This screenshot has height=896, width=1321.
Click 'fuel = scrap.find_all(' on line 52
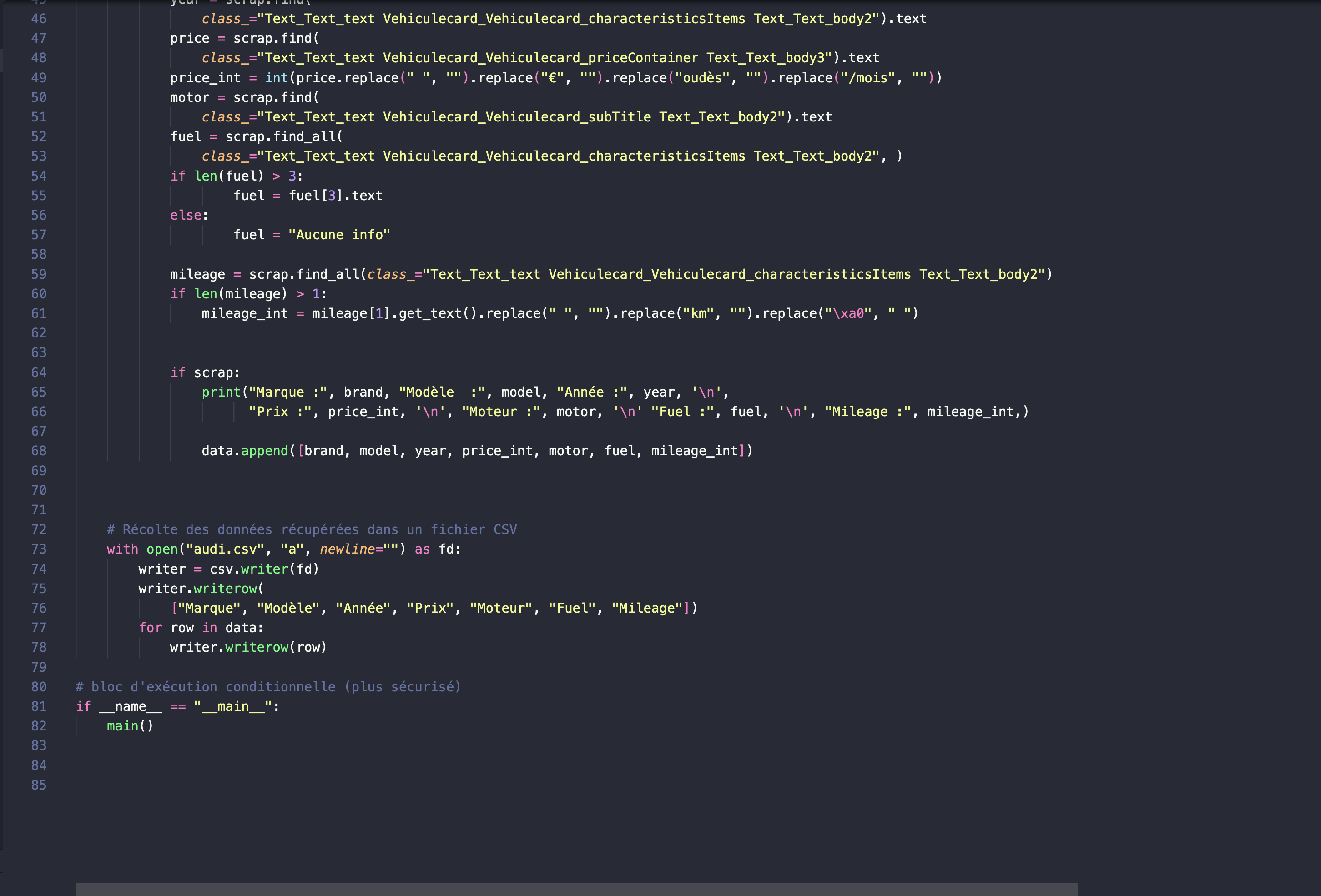click(x=257, y=137)
